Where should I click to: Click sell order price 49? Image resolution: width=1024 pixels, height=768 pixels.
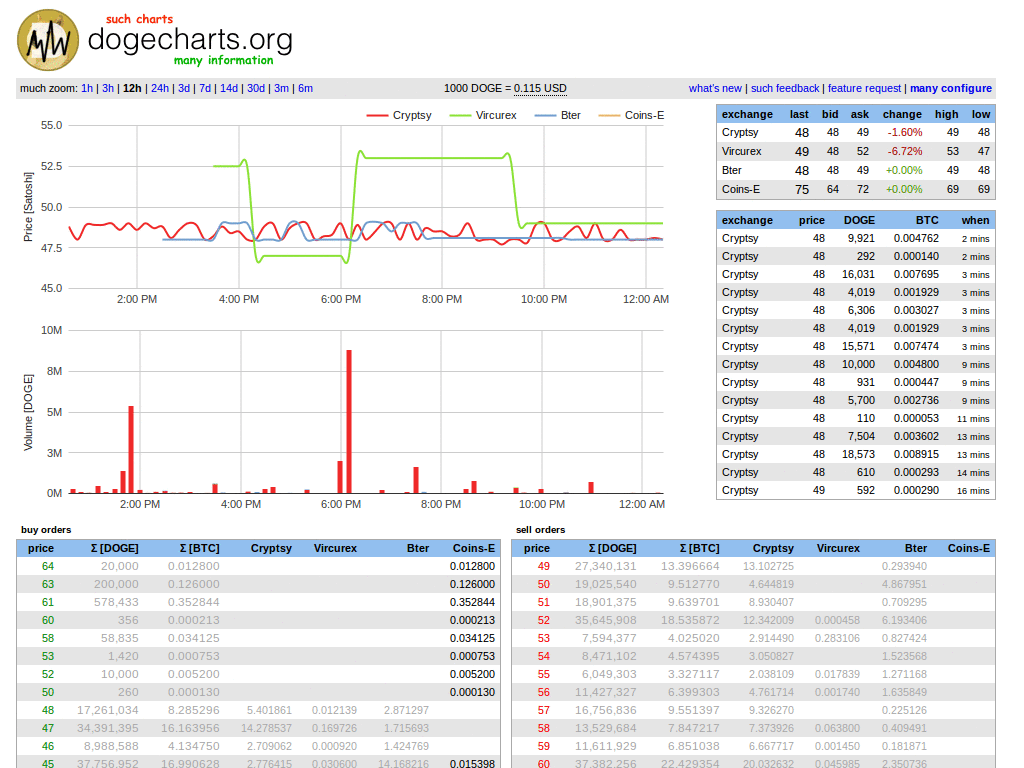(x=543, y=566)
